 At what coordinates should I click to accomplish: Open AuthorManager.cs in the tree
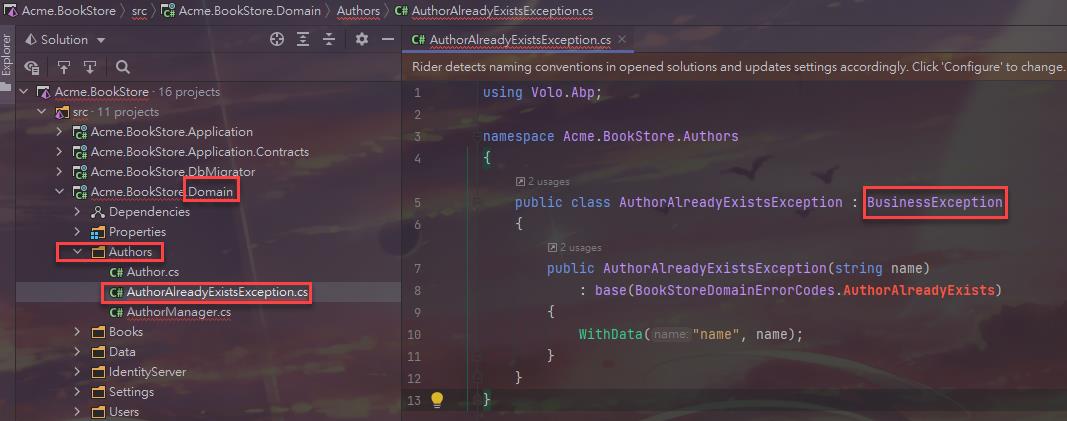point(178,312)
